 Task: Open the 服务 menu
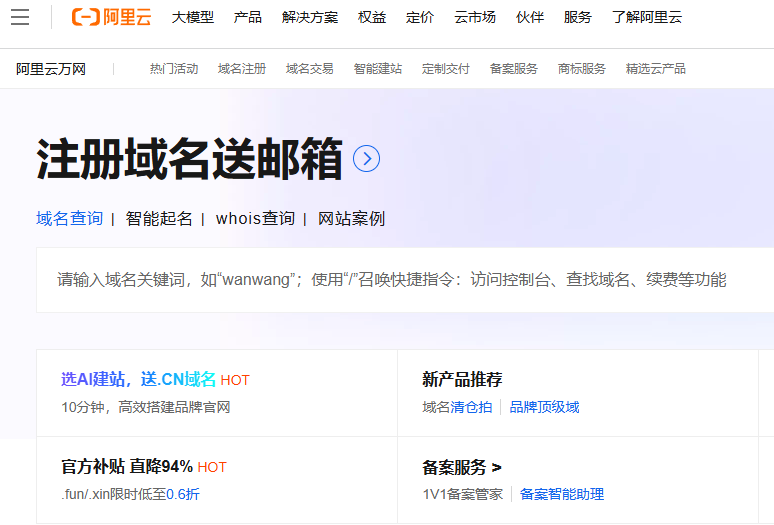(578, 17)
